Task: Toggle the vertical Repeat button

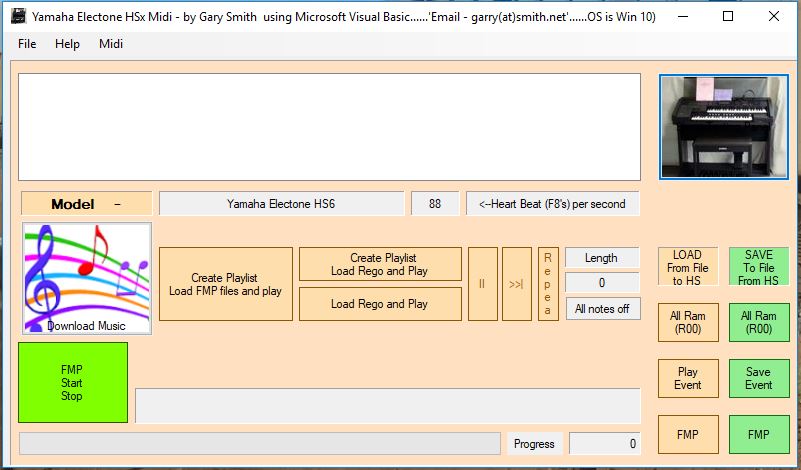Action: click(547, 284)
